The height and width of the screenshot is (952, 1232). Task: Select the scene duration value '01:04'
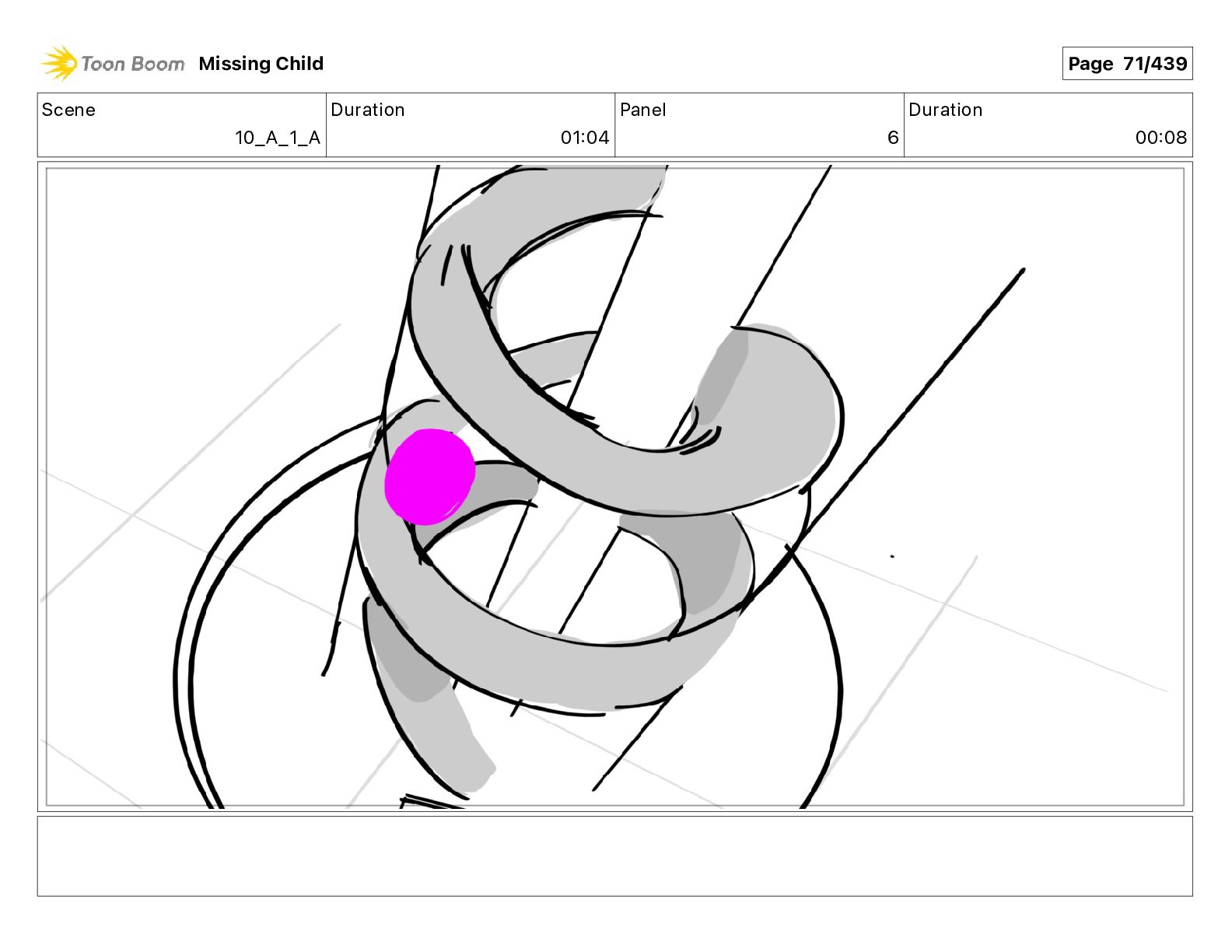tap(585, 138)
